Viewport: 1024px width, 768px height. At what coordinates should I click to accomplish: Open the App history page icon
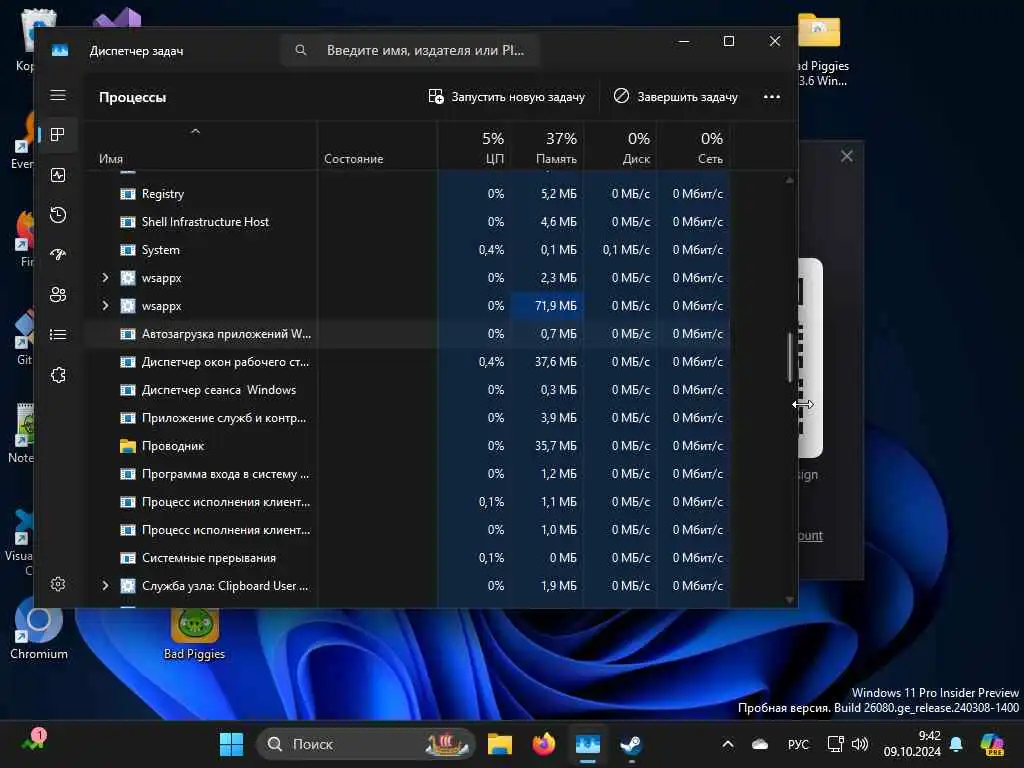pos(58,215)
